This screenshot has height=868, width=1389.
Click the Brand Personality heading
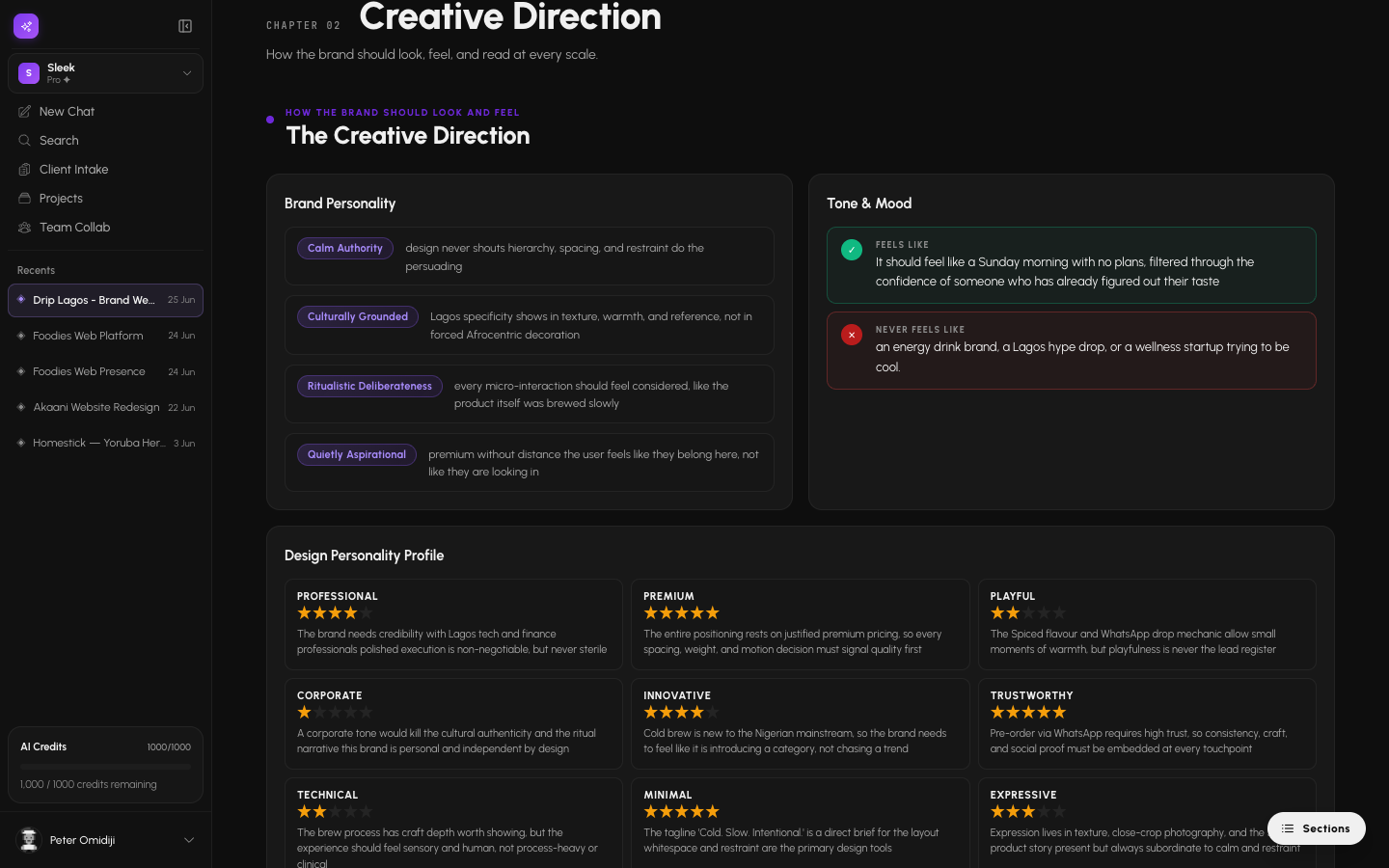pos(340,203)
